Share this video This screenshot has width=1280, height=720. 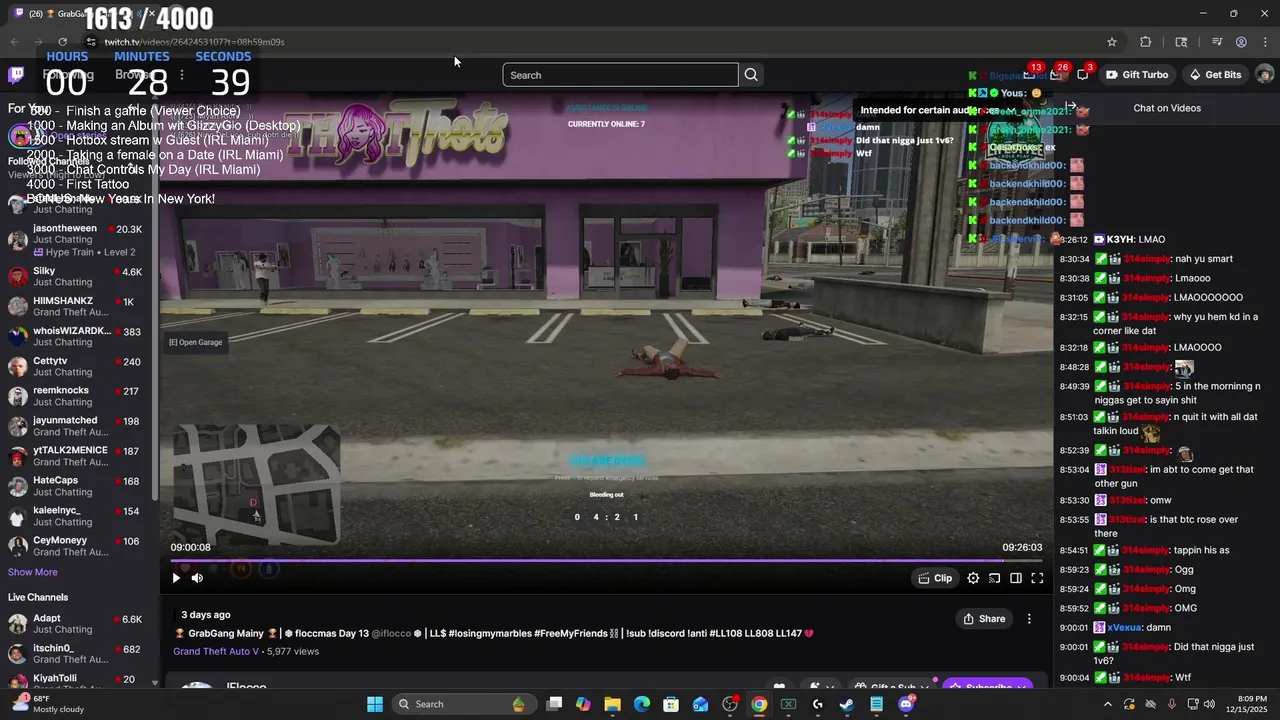[984, 619]
